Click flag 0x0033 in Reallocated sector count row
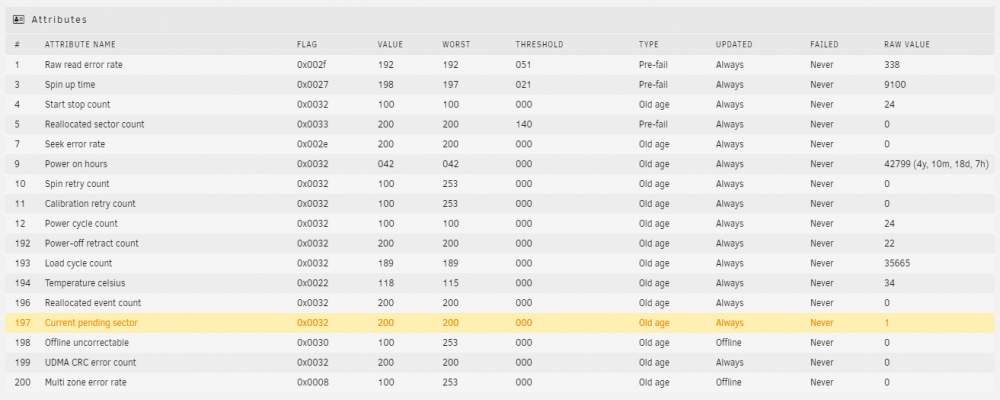Image resolution: width=1000 pixels, height=400 pixels. (x=312, y=124)
